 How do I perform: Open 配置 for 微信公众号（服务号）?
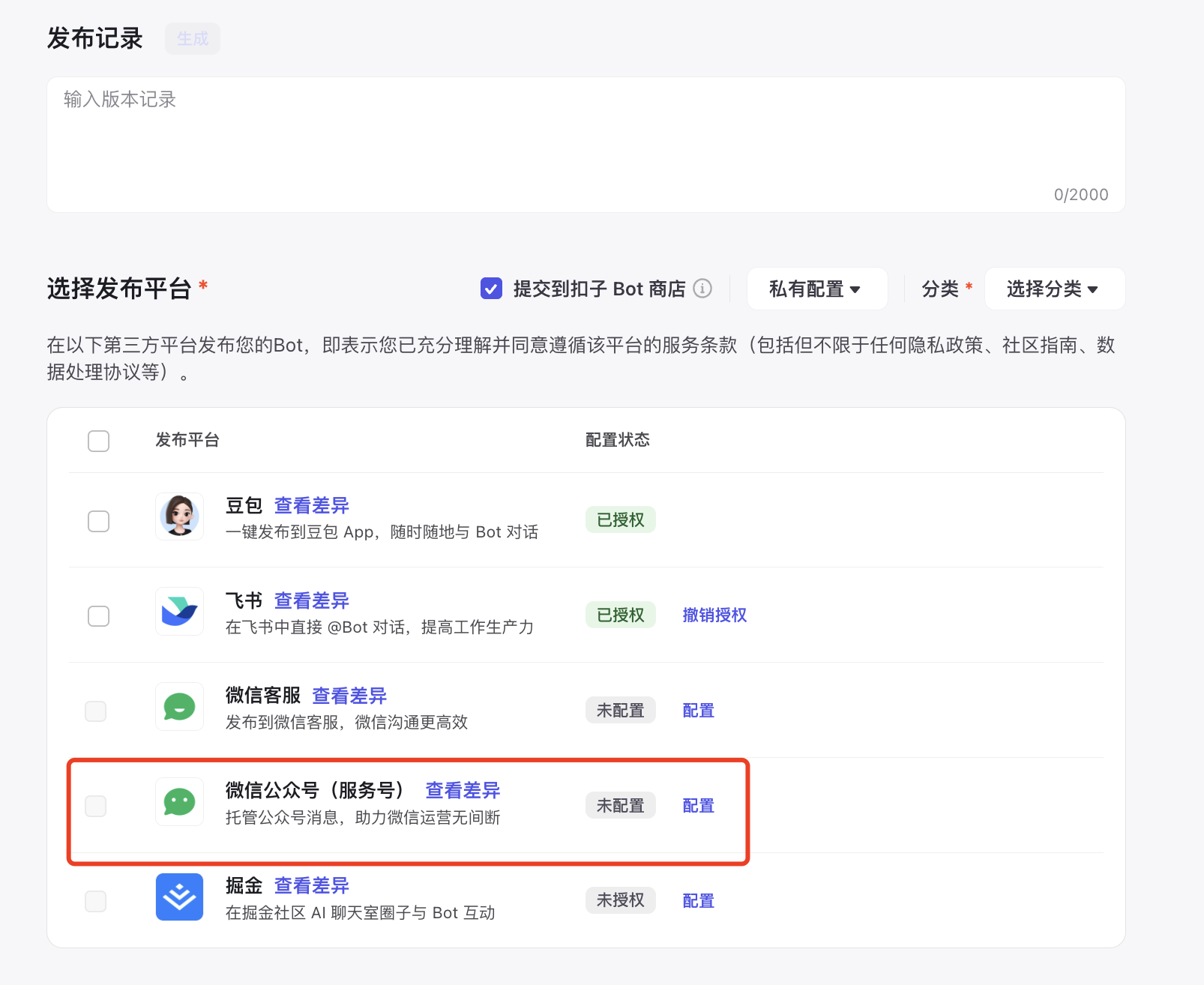[x=697, y=805]
